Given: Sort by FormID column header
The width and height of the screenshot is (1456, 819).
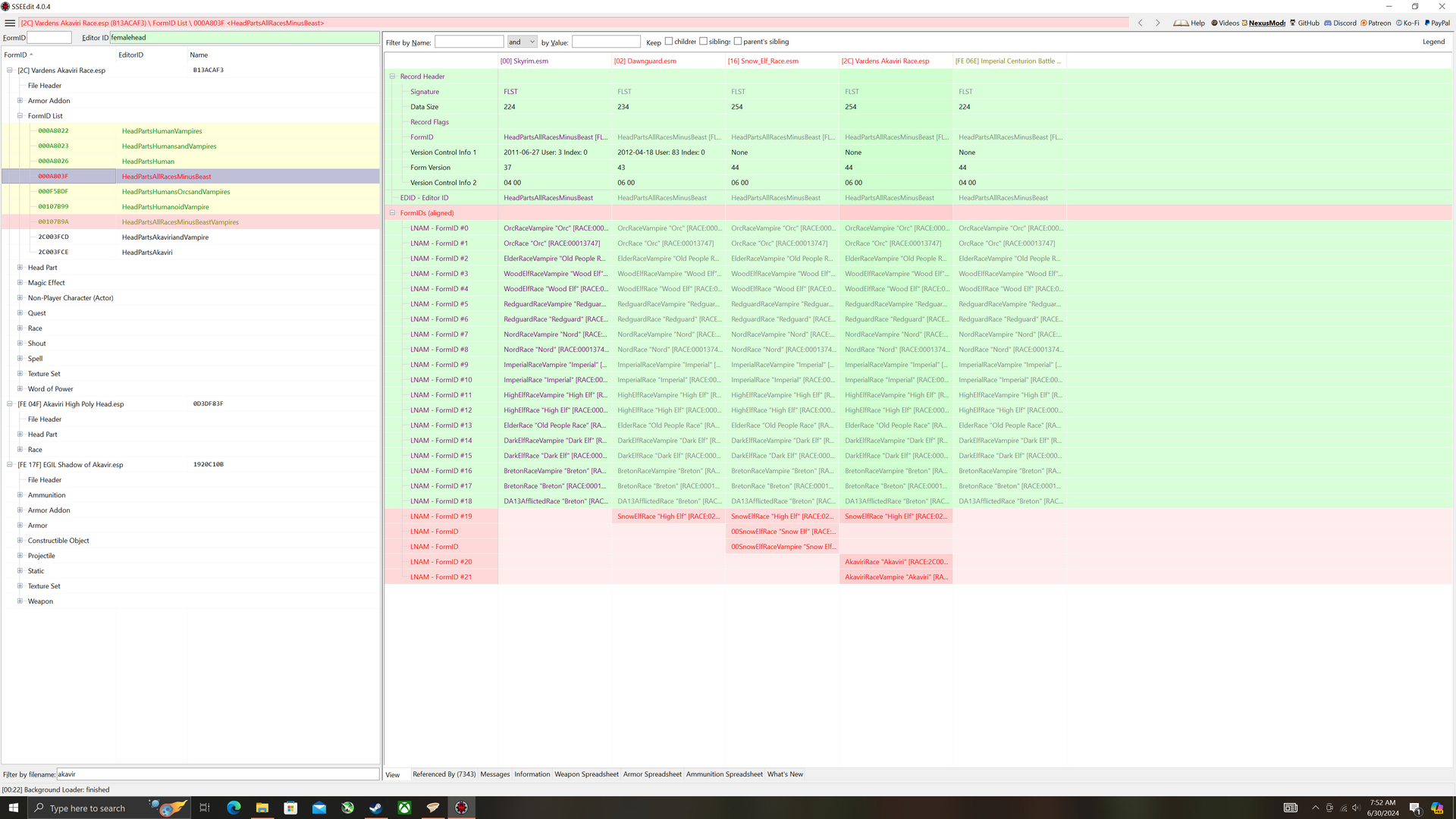Looking at the screenshot, I should (x=58, y=55).
